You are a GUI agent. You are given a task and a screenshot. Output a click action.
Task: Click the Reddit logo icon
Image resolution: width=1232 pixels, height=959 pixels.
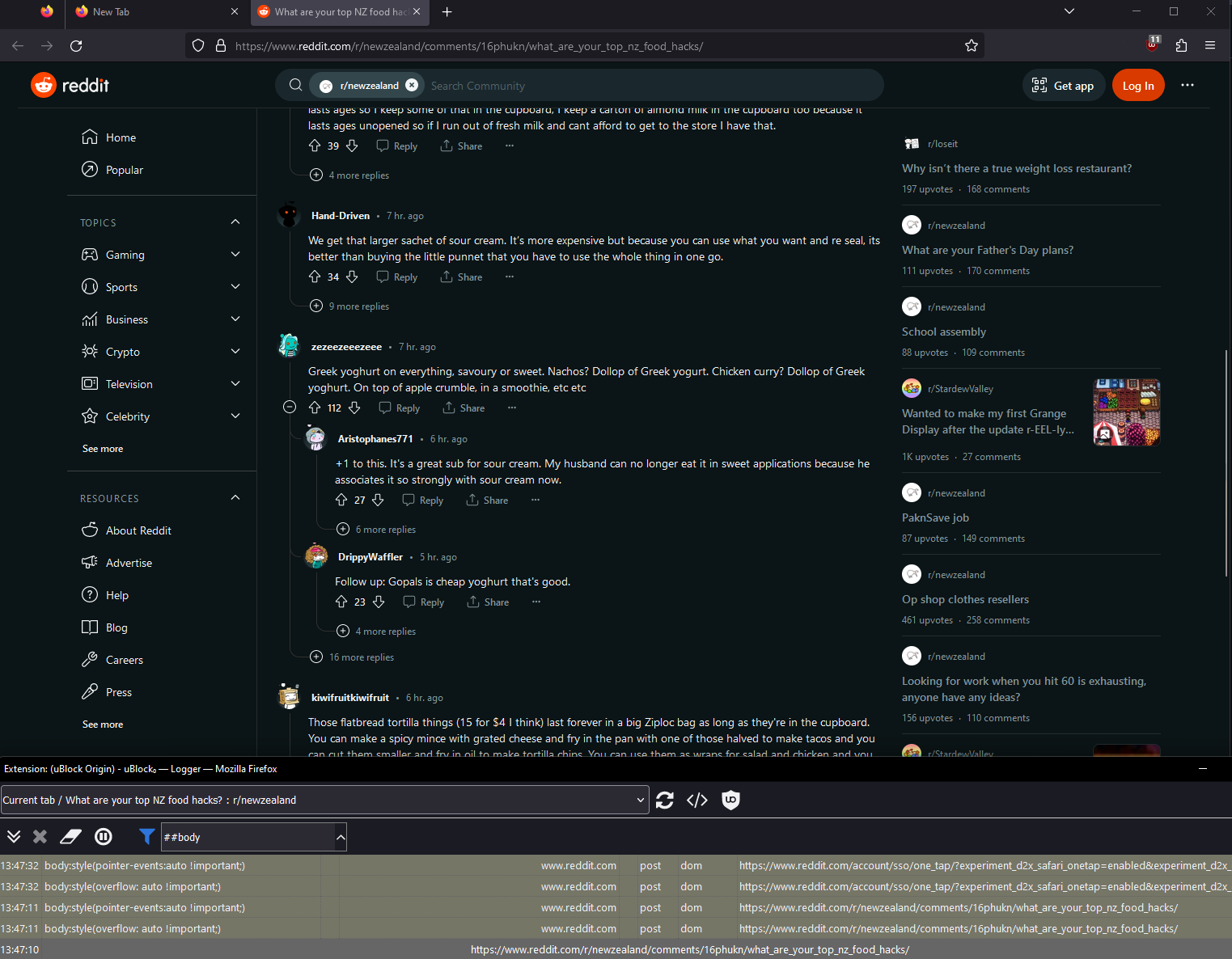tap(43, 85)
